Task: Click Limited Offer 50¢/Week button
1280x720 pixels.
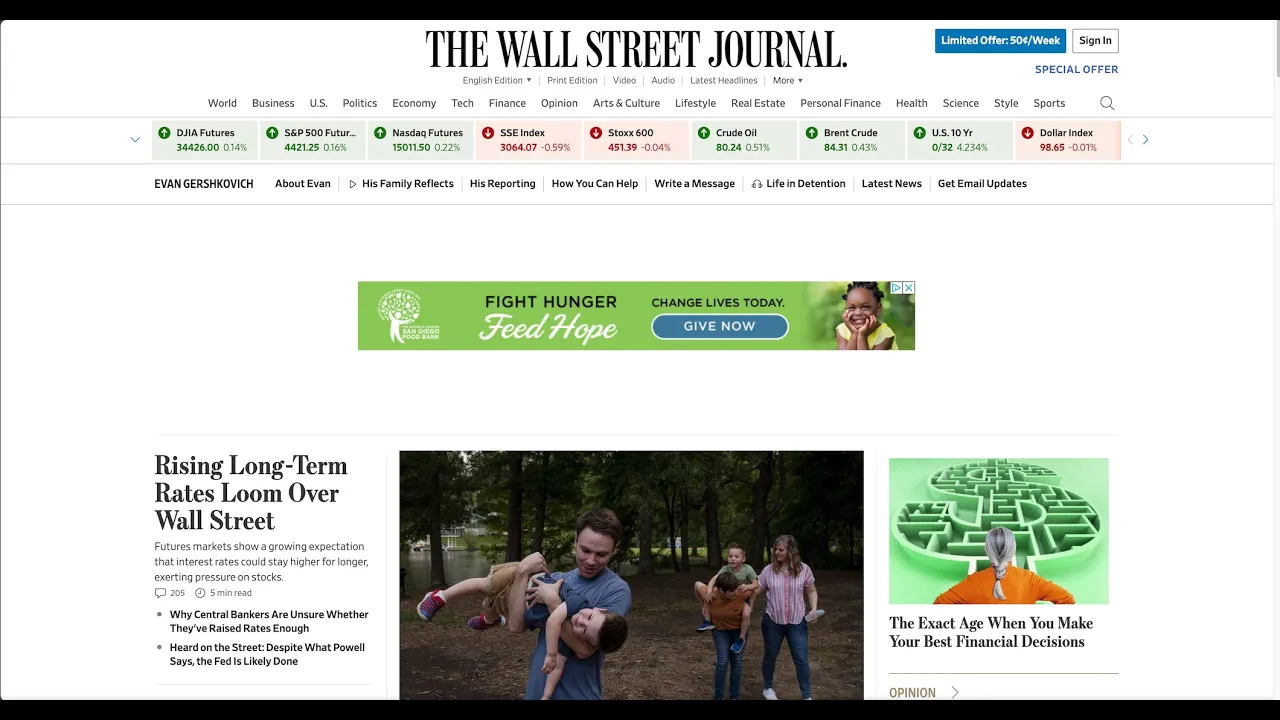Action: (1000, 41)
